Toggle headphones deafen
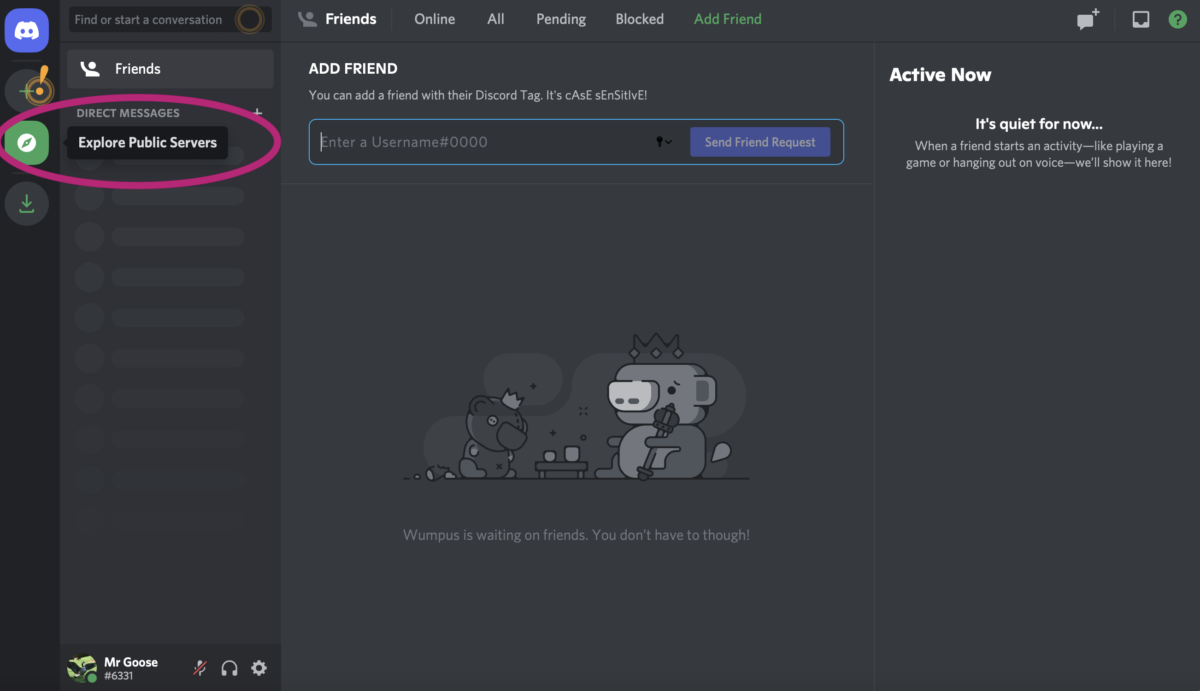This screenshot has width=1200, height=691. click(229, 668)
